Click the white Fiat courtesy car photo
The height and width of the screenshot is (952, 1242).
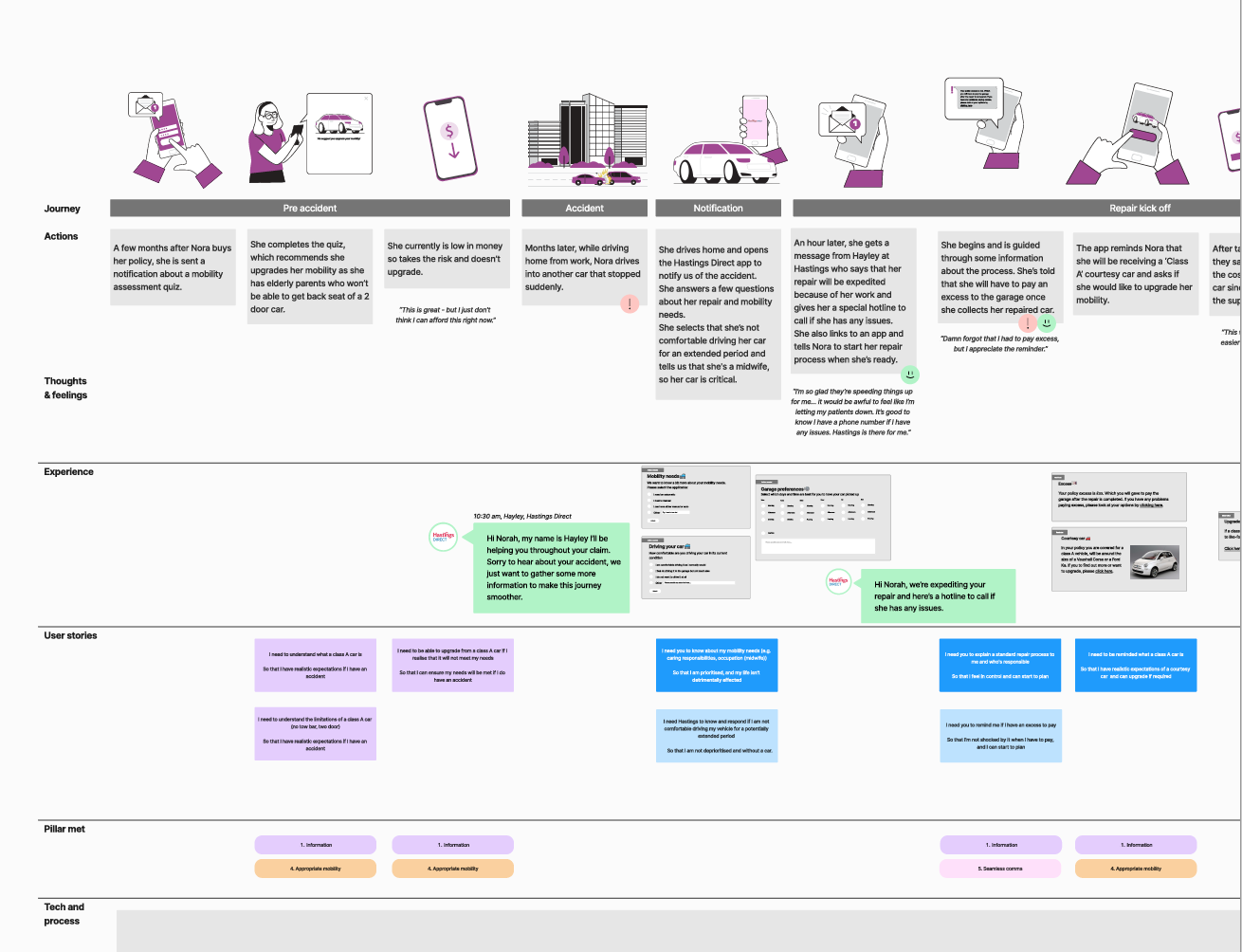[x=1154, y=562]
